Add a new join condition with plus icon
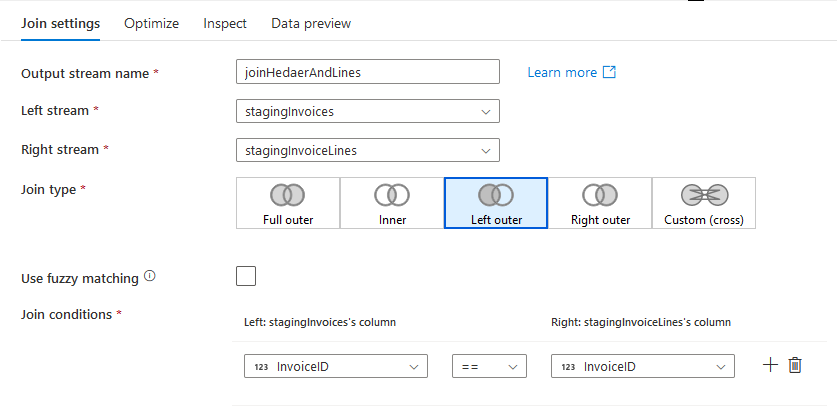Viewport: 837px width, 414px height. coord(770,365)
